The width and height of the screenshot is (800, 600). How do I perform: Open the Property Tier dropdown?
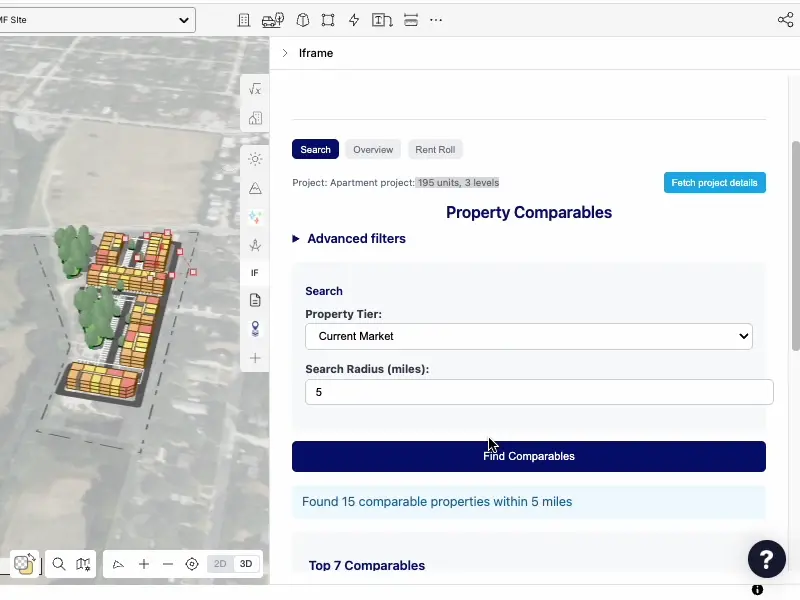coord(529,336)
